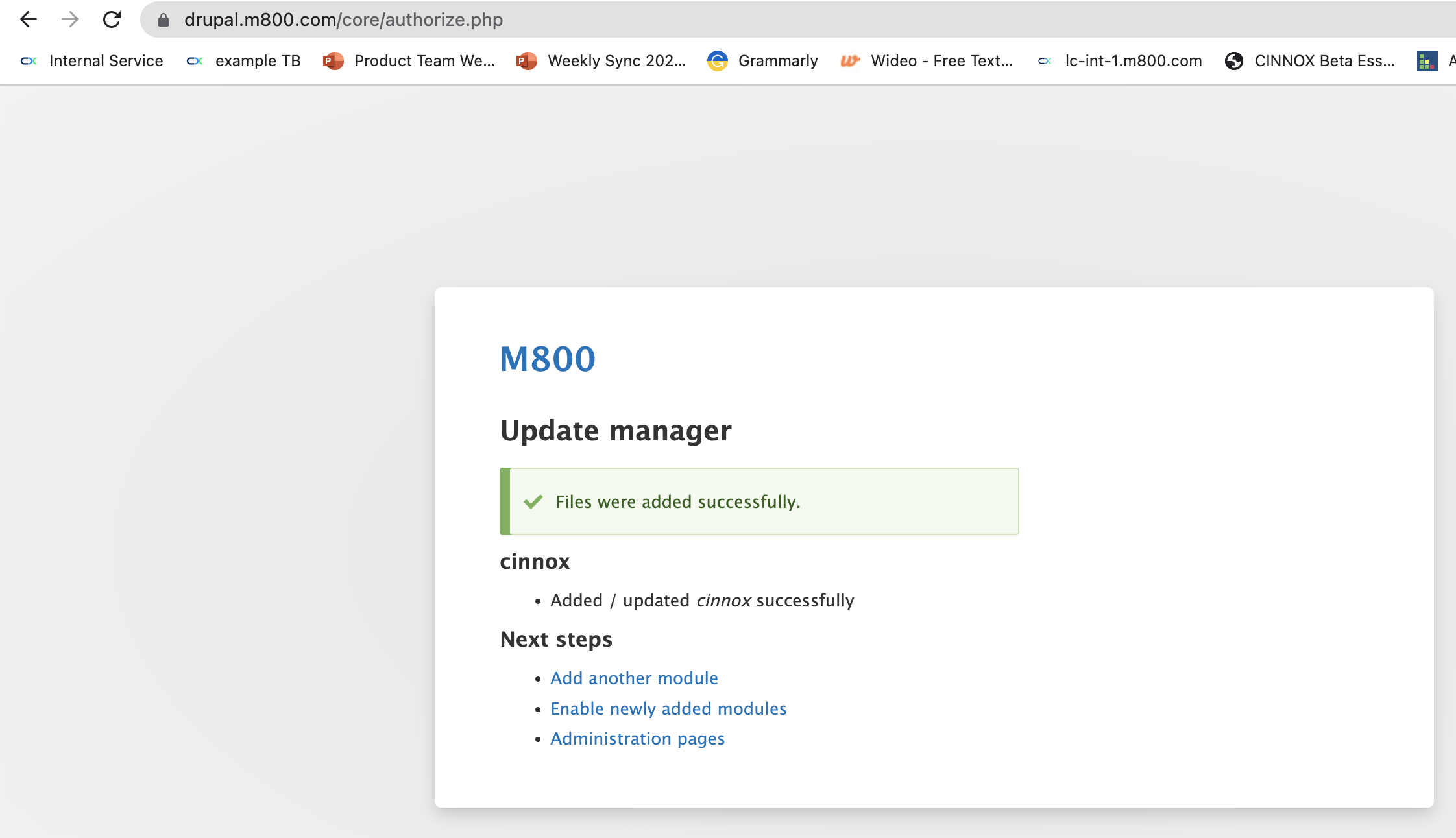1456x838 pixels.
Task: Open Weekly Sync 202... bookmark
Action: pyautogui.click(x=601, y=61)
